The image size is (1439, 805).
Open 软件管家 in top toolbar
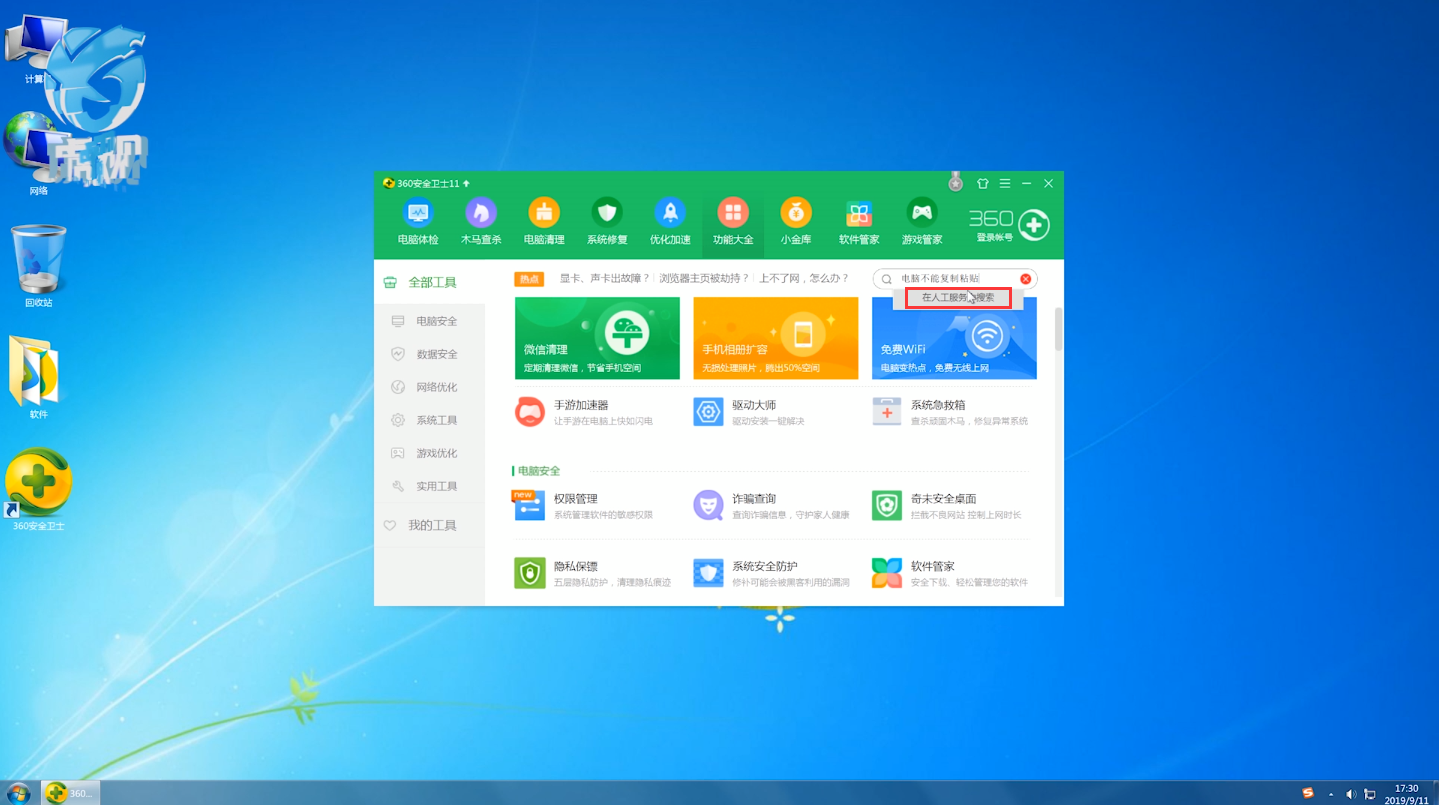(x=859, y=221)
